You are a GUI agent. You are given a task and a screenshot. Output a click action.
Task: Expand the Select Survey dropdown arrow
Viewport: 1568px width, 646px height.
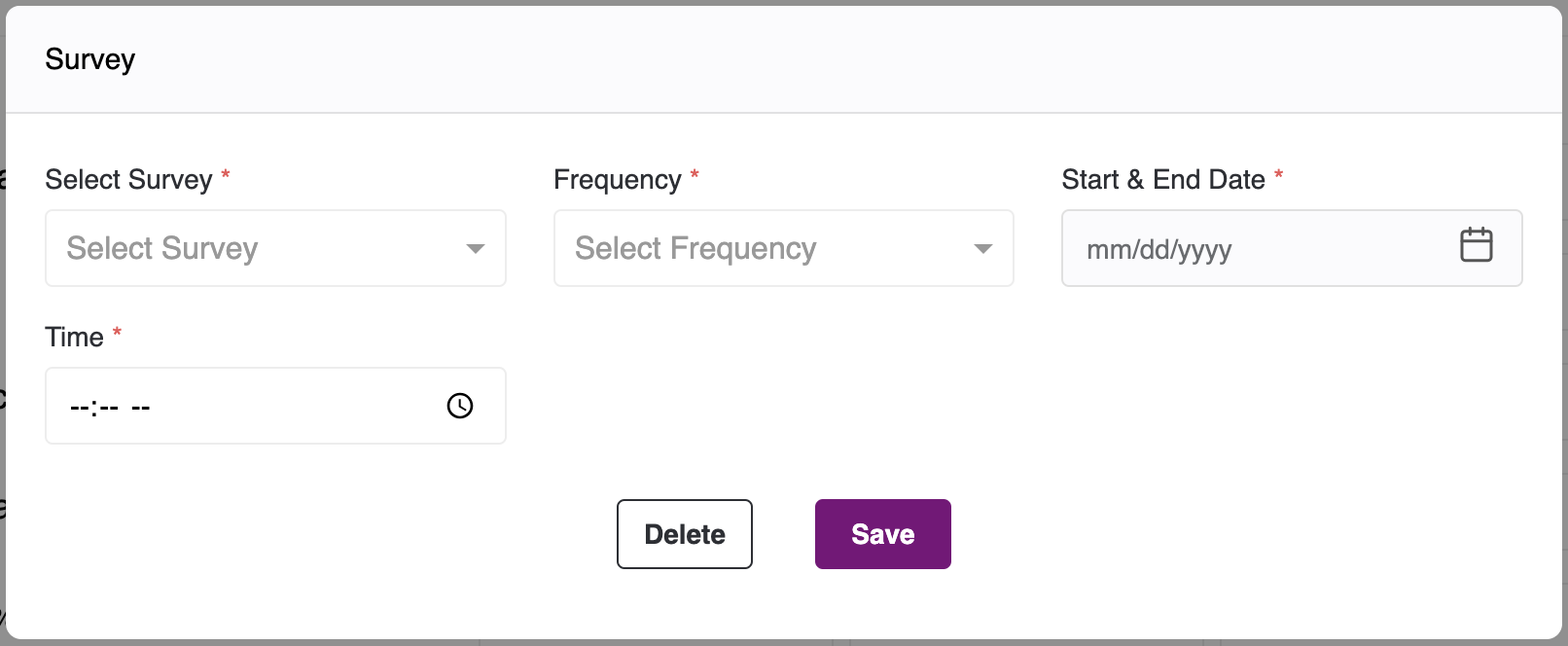pyautogui.click(x=476, y=249)
